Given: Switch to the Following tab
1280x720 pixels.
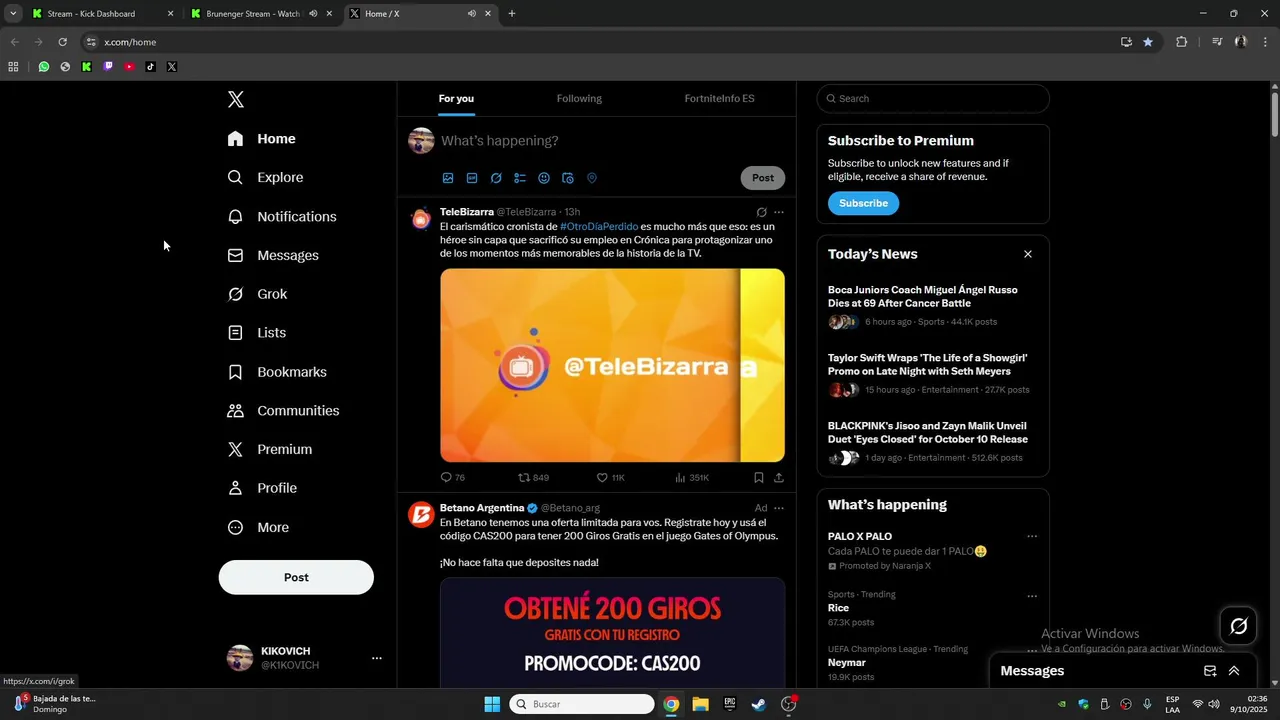Looking at the screenshot, I should pos(579,98).
